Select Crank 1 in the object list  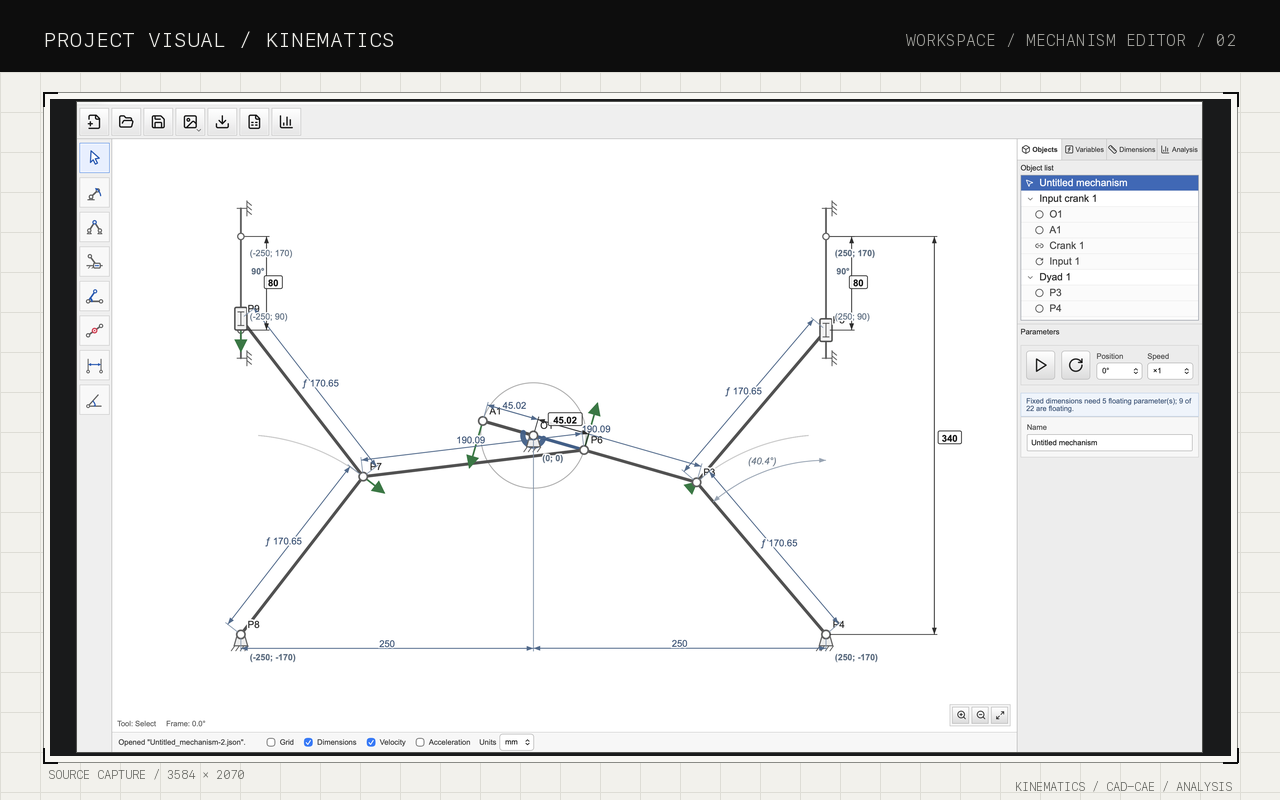pyautogui.click(x=1109, y=246)
